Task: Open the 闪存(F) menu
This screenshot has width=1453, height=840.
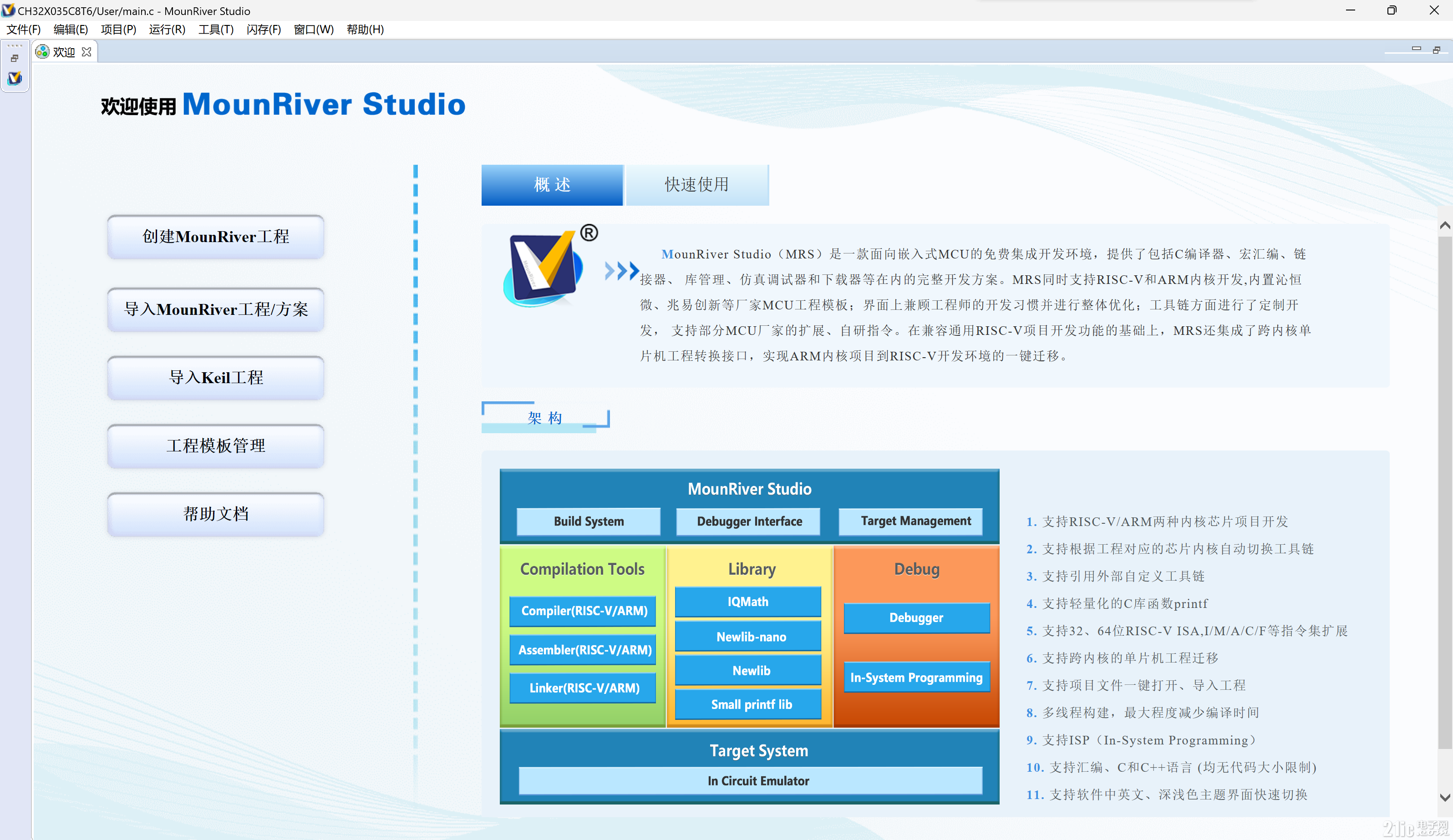Action: [264, 30]
